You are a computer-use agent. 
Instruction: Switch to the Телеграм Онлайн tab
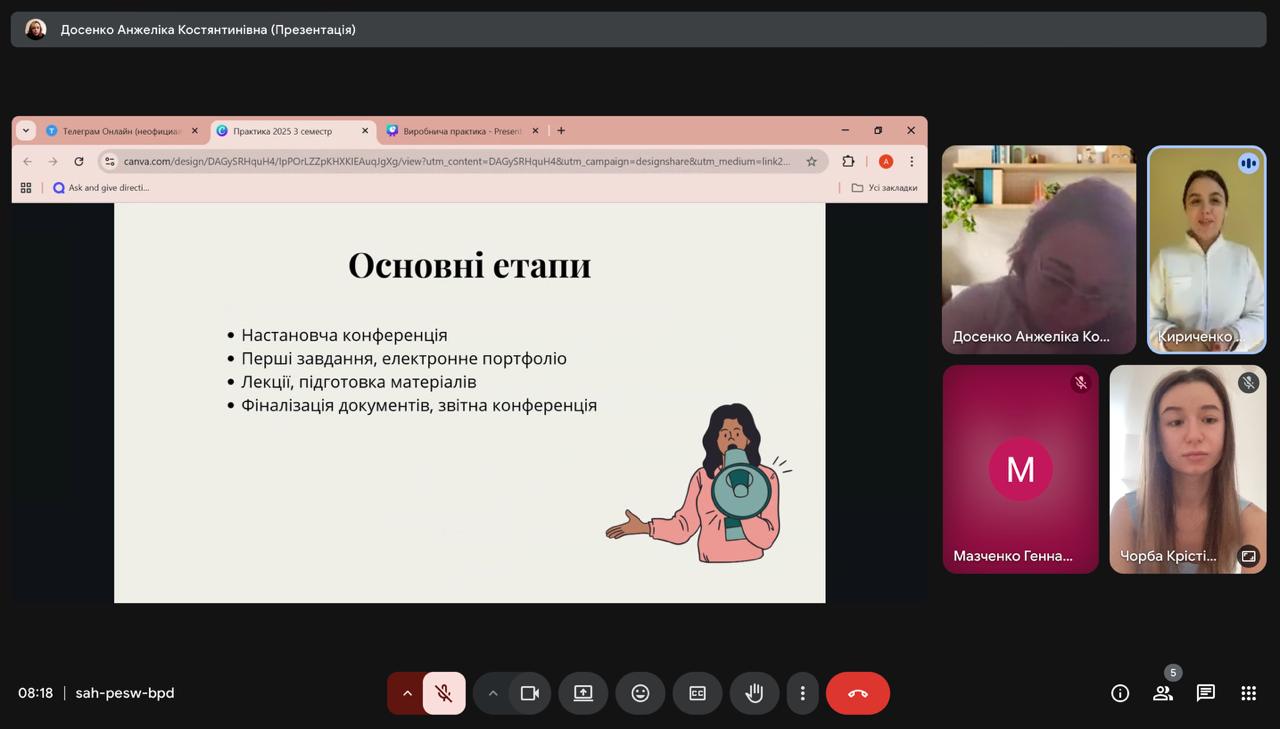[x=120, y=131]
